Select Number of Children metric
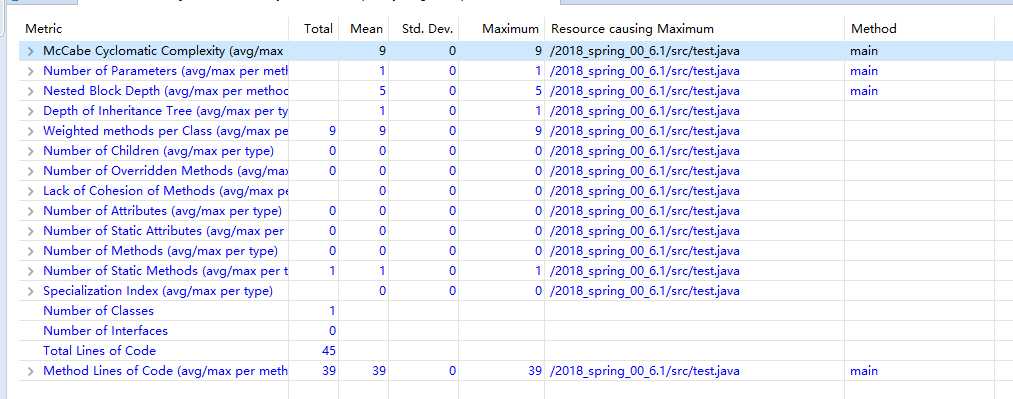The width and height of the screenshot is (1013, 399). click(x=158, y=151)
